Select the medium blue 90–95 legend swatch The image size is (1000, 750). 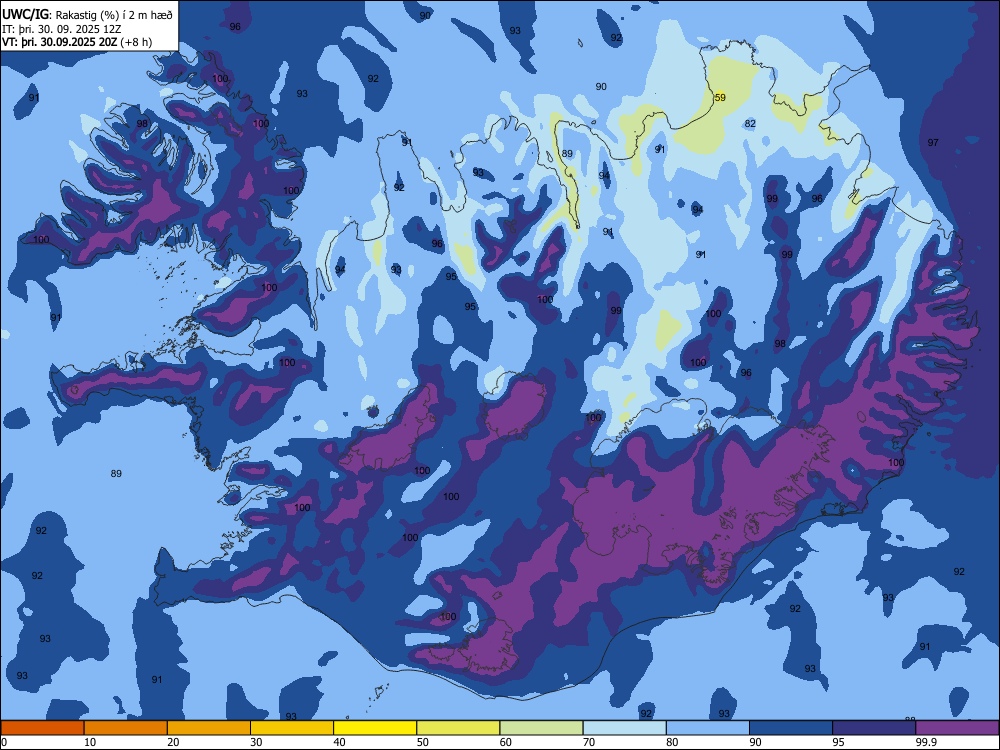(791, 728)
